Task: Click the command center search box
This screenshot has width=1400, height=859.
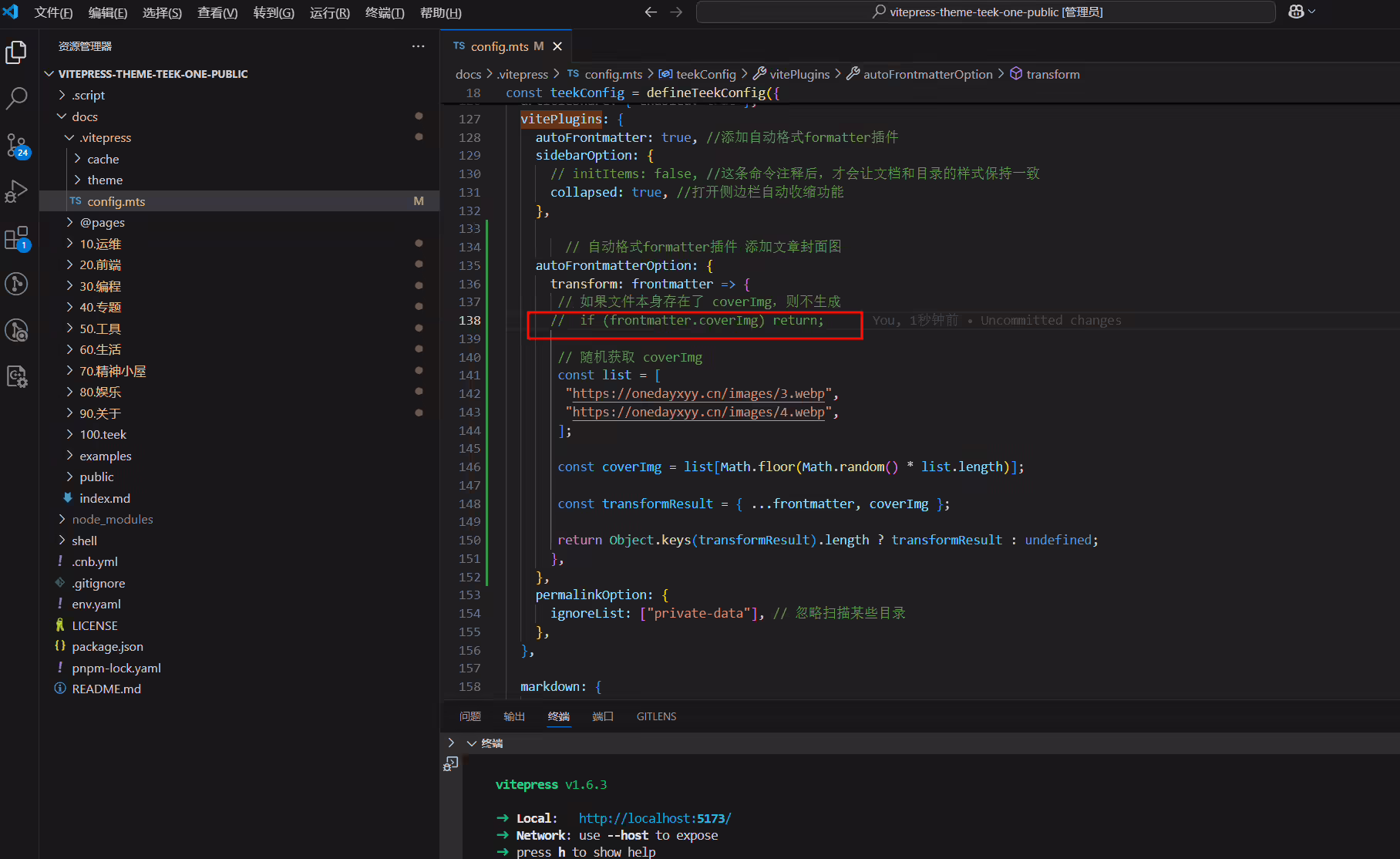Action: pos(985,12)
